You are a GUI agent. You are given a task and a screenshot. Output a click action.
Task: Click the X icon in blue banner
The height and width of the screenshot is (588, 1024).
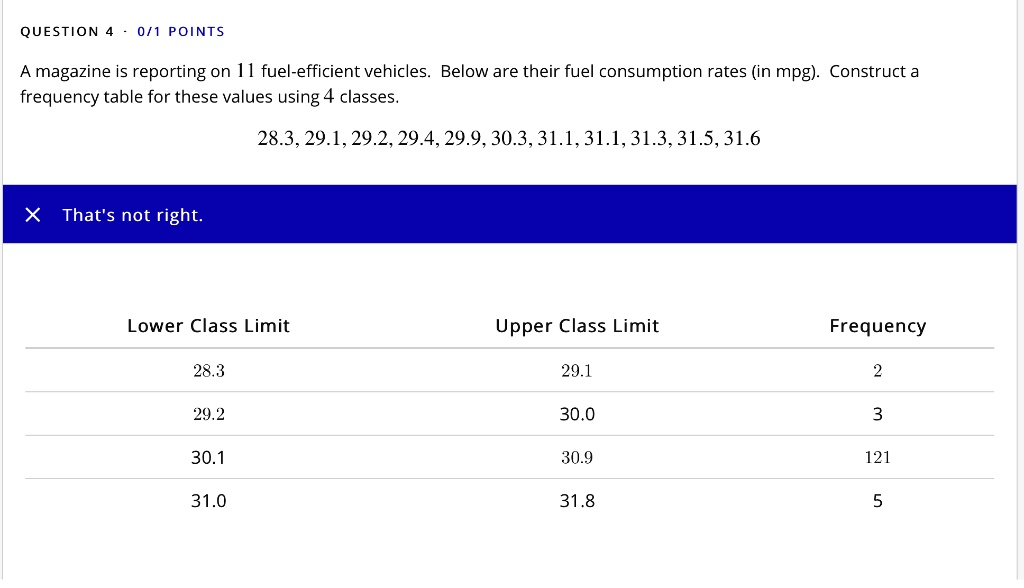coord(33,215)
